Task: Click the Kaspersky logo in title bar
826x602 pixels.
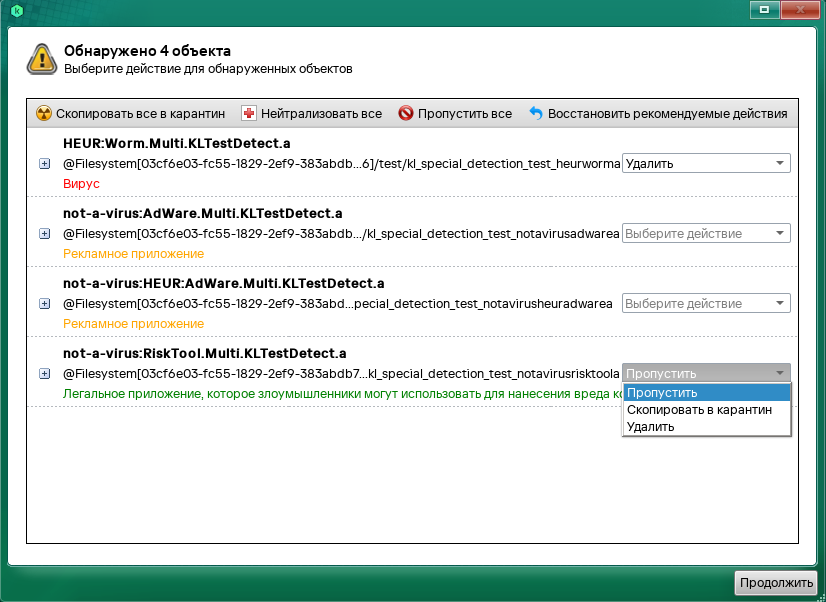Action: [x=16, y=11]
